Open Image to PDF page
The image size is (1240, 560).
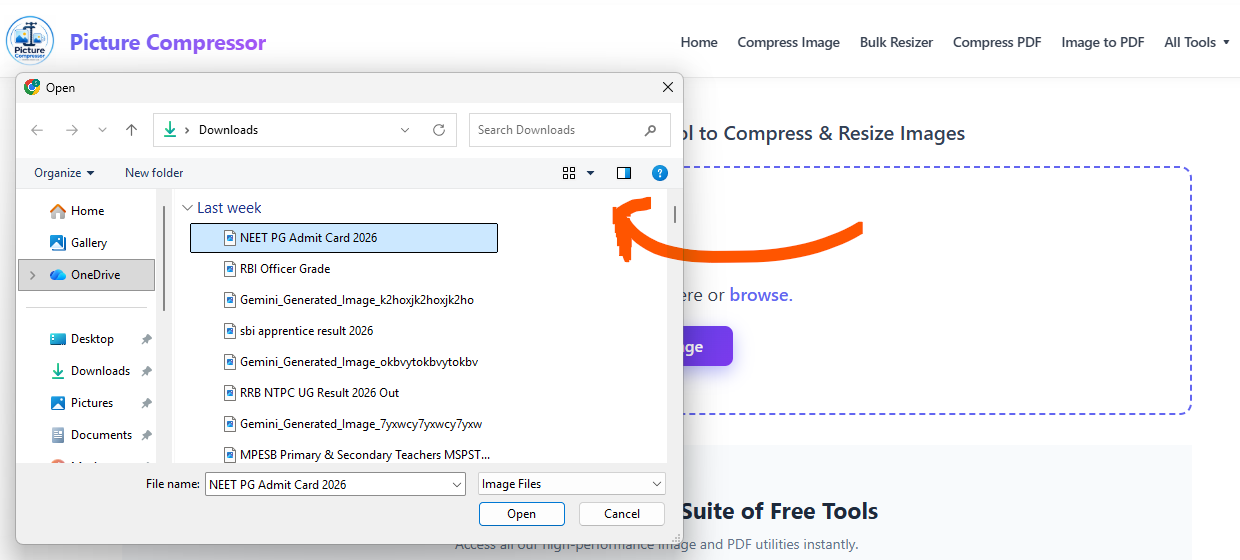(1103, 42)
